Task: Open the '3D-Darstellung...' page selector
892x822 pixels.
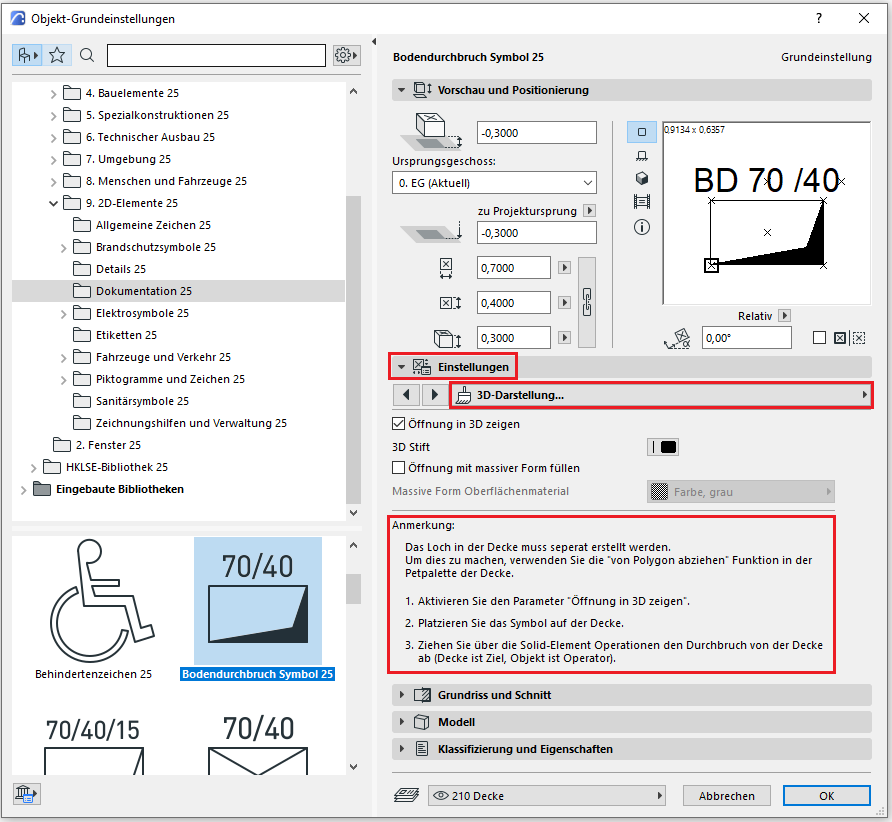Action: point(660,395)
